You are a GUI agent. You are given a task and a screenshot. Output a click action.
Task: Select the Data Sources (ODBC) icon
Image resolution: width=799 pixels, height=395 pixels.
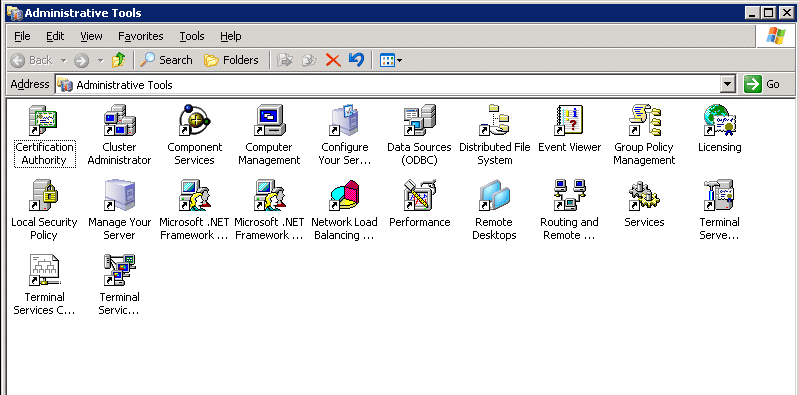419,120
